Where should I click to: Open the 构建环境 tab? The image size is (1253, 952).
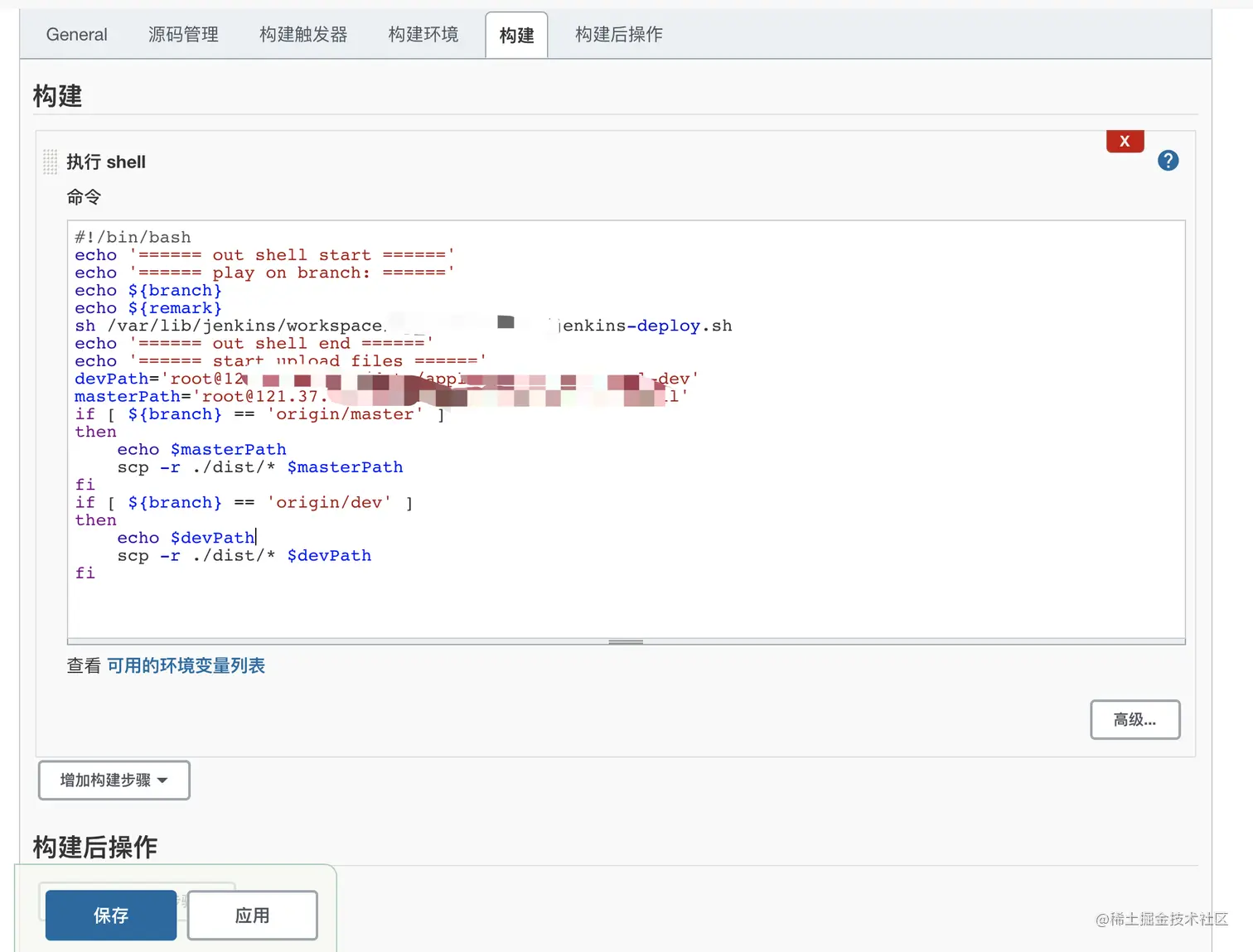click(423, 35)
